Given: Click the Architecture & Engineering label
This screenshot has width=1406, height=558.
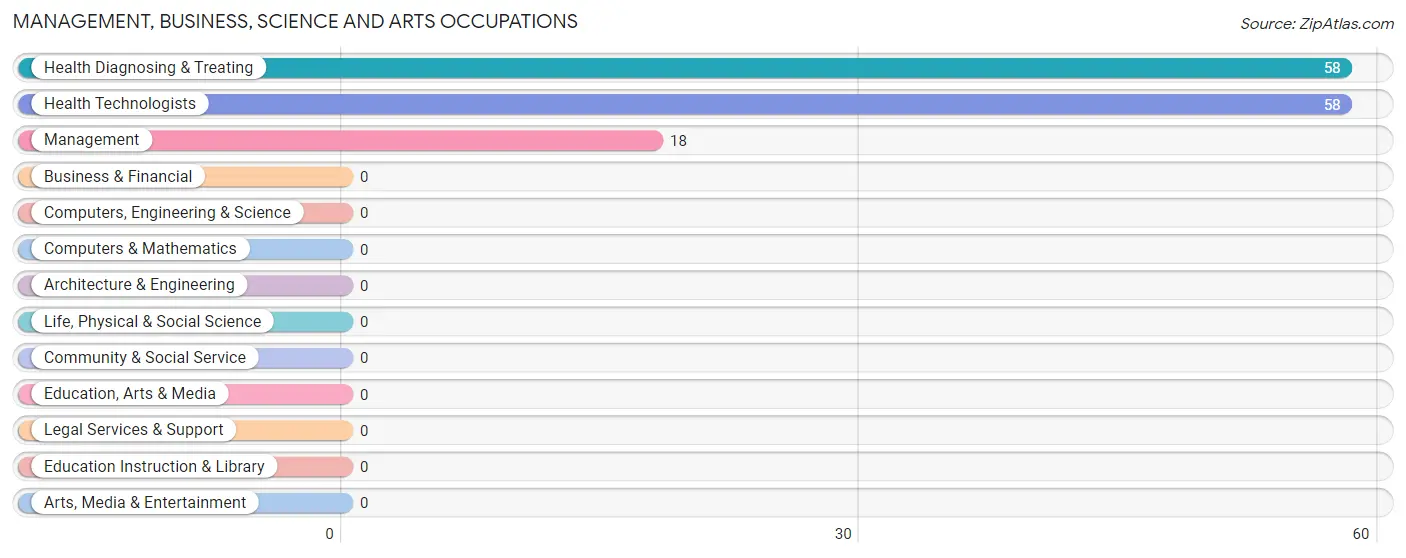Looking at the screenshot, I should (139, 285).
